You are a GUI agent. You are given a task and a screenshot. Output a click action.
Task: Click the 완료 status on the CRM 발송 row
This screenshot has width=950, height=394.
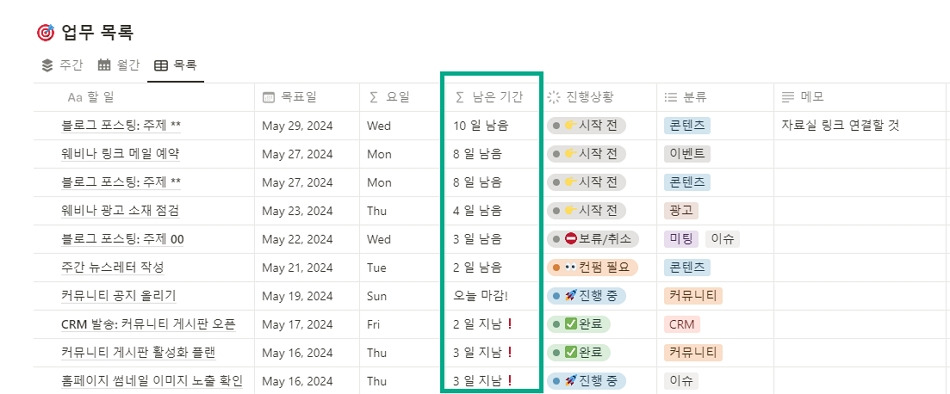tap(578, 324)
